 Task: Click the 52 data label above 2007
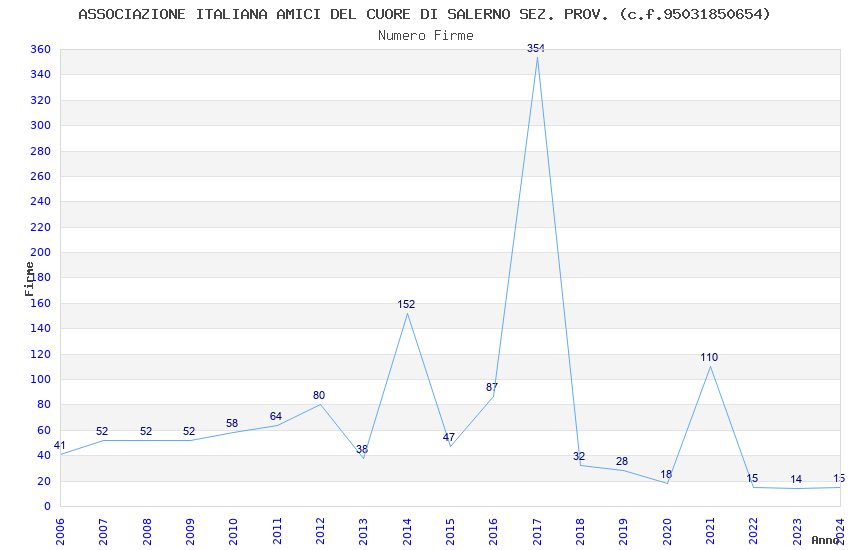[102, 432]
